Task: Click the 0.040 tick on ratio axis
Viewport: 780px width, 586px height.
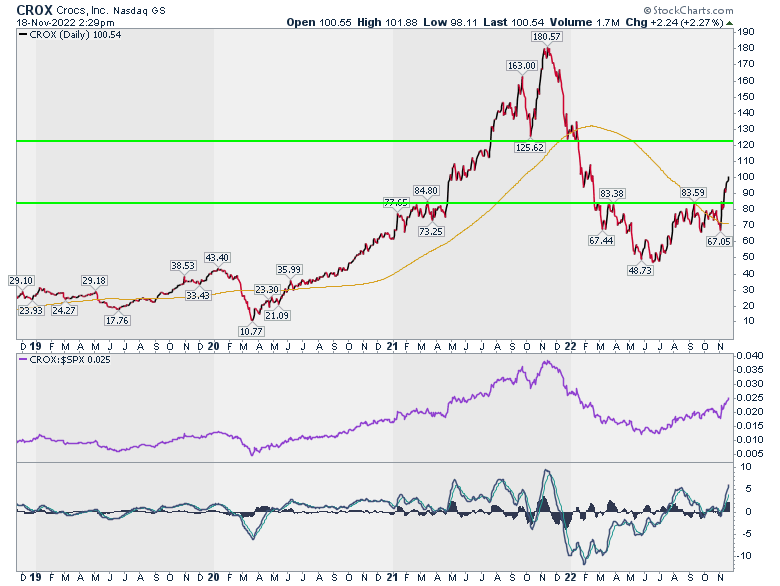Action: pyautogui.click(x=750, y=356)
